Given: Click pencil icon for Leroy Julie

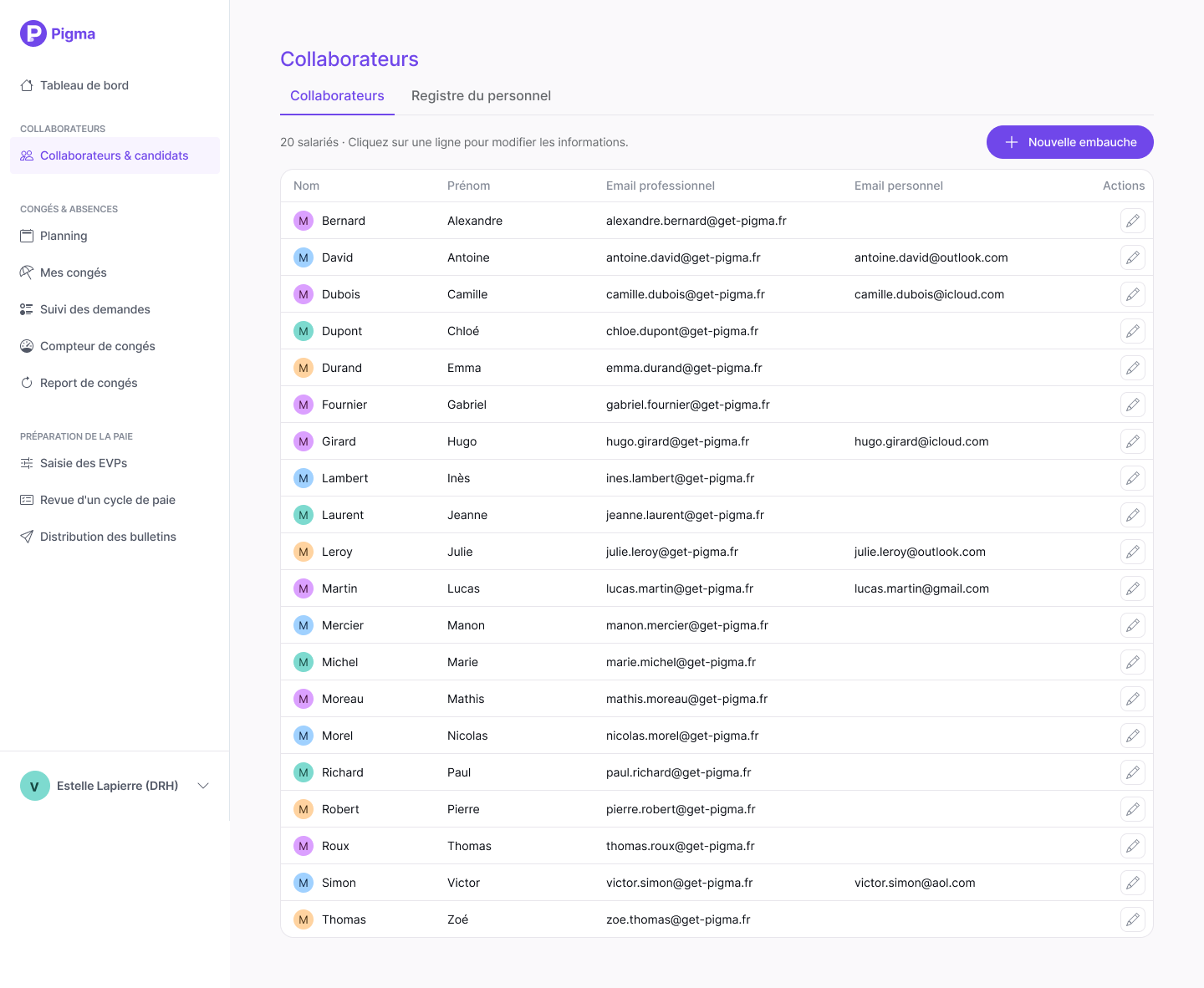Looking at the screenshot, I should (x=1133, y=552).
